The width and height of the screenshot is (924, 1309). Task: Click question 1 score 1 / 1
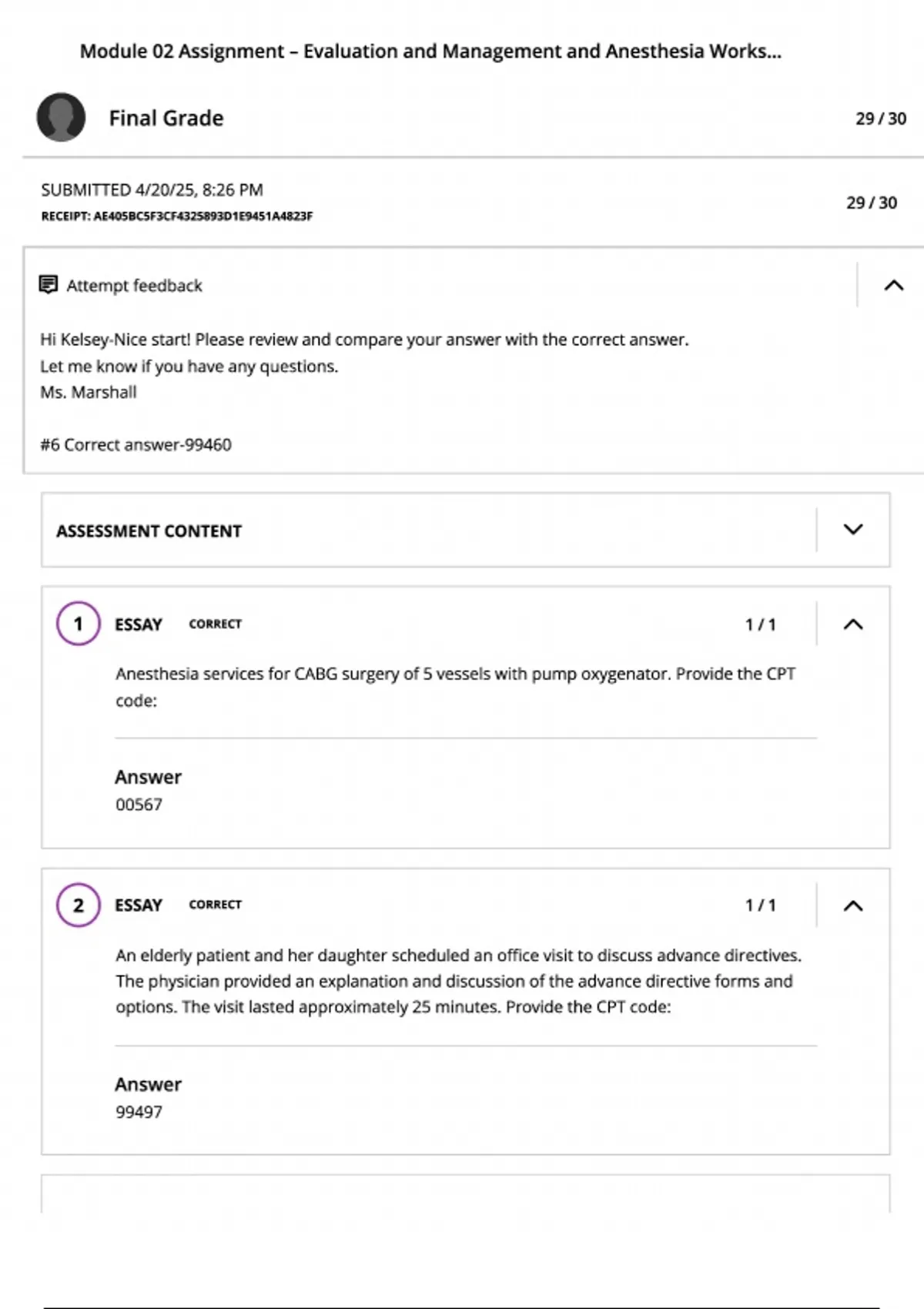coord(760,624)
